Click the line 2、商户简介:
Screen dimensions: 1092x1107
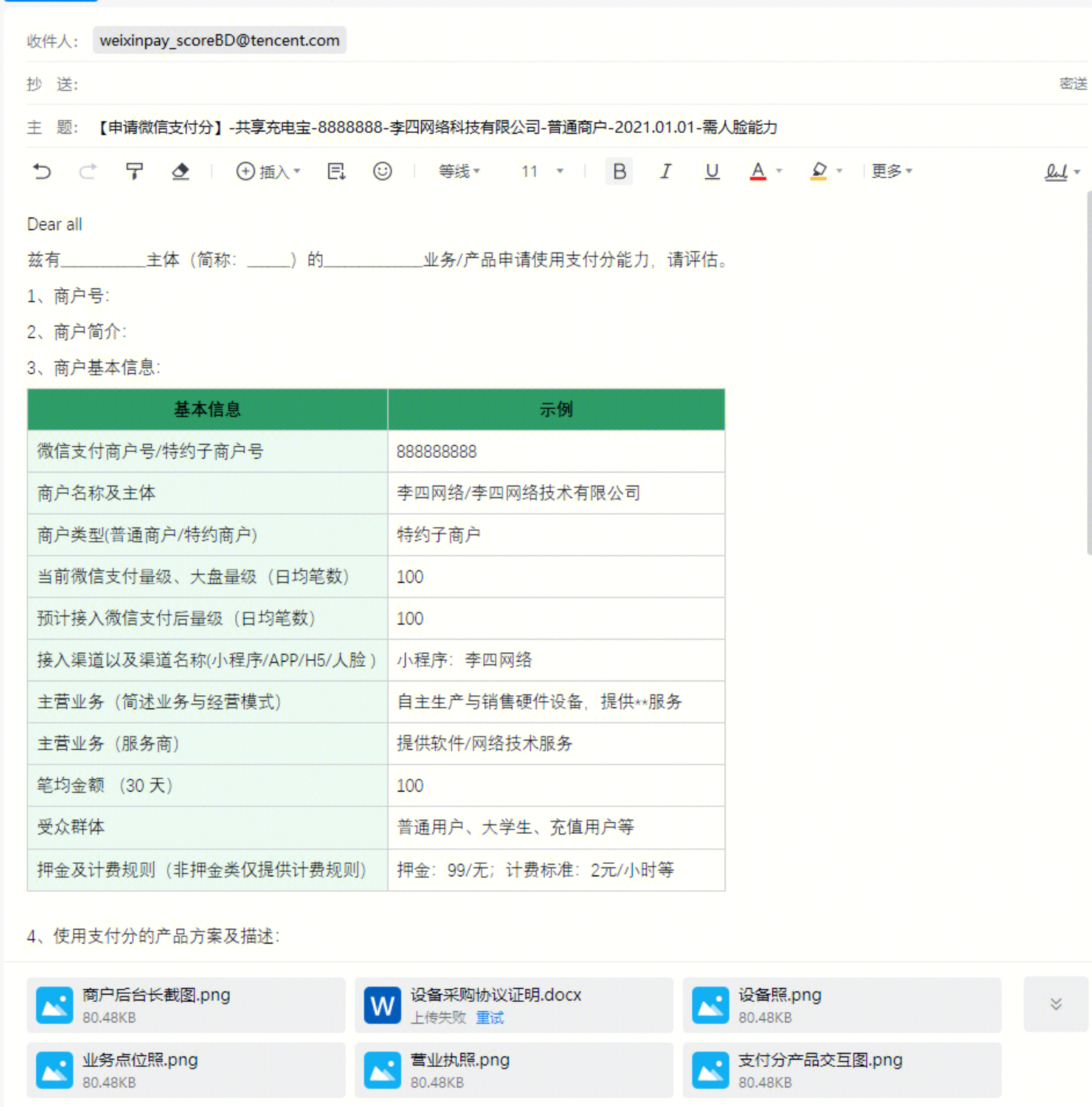[x=77, y=332]
